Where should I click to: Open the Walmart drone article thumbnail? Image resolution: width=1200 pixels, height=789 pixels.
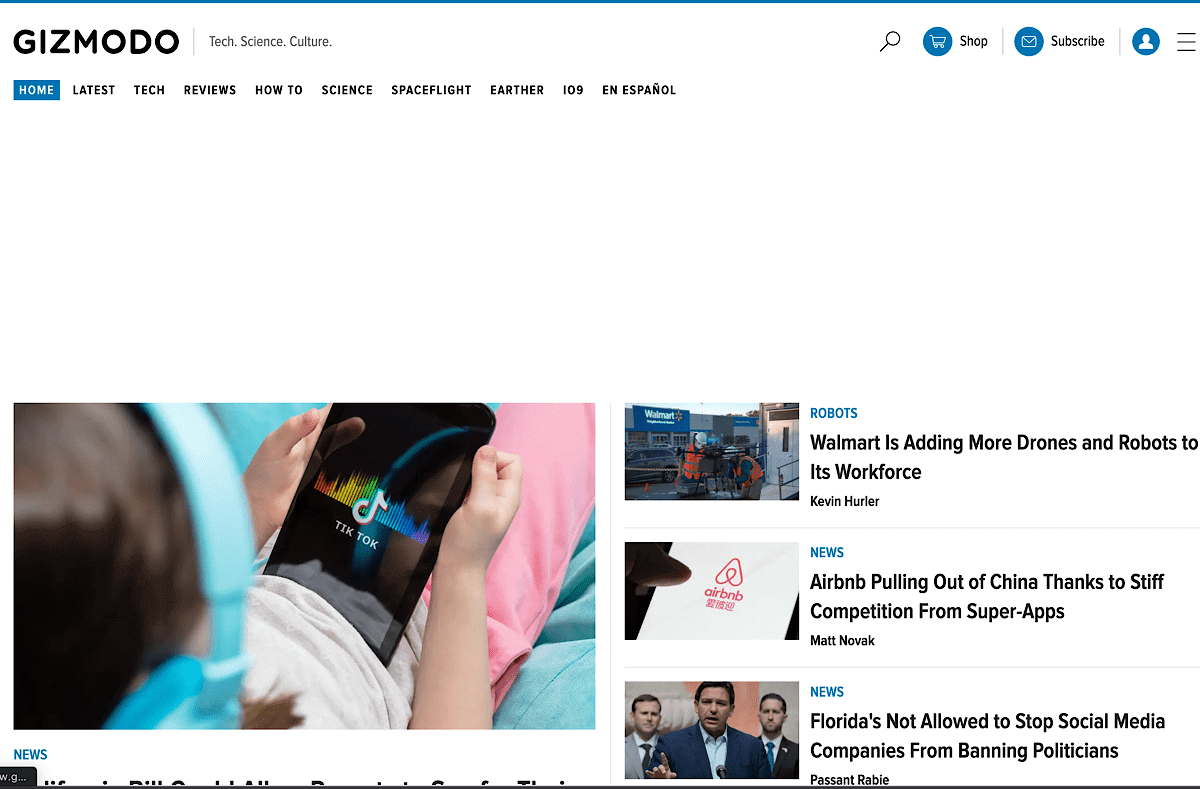712,451
